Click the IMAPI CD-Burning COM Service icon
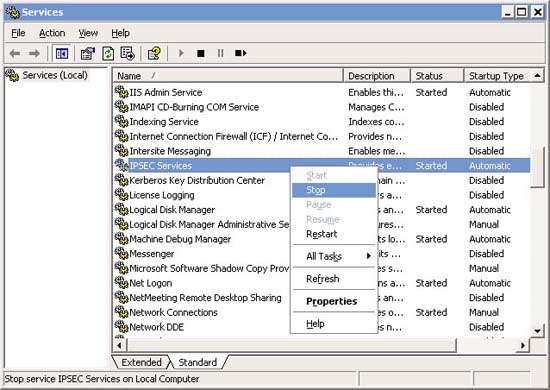 [x=121, y=107]
